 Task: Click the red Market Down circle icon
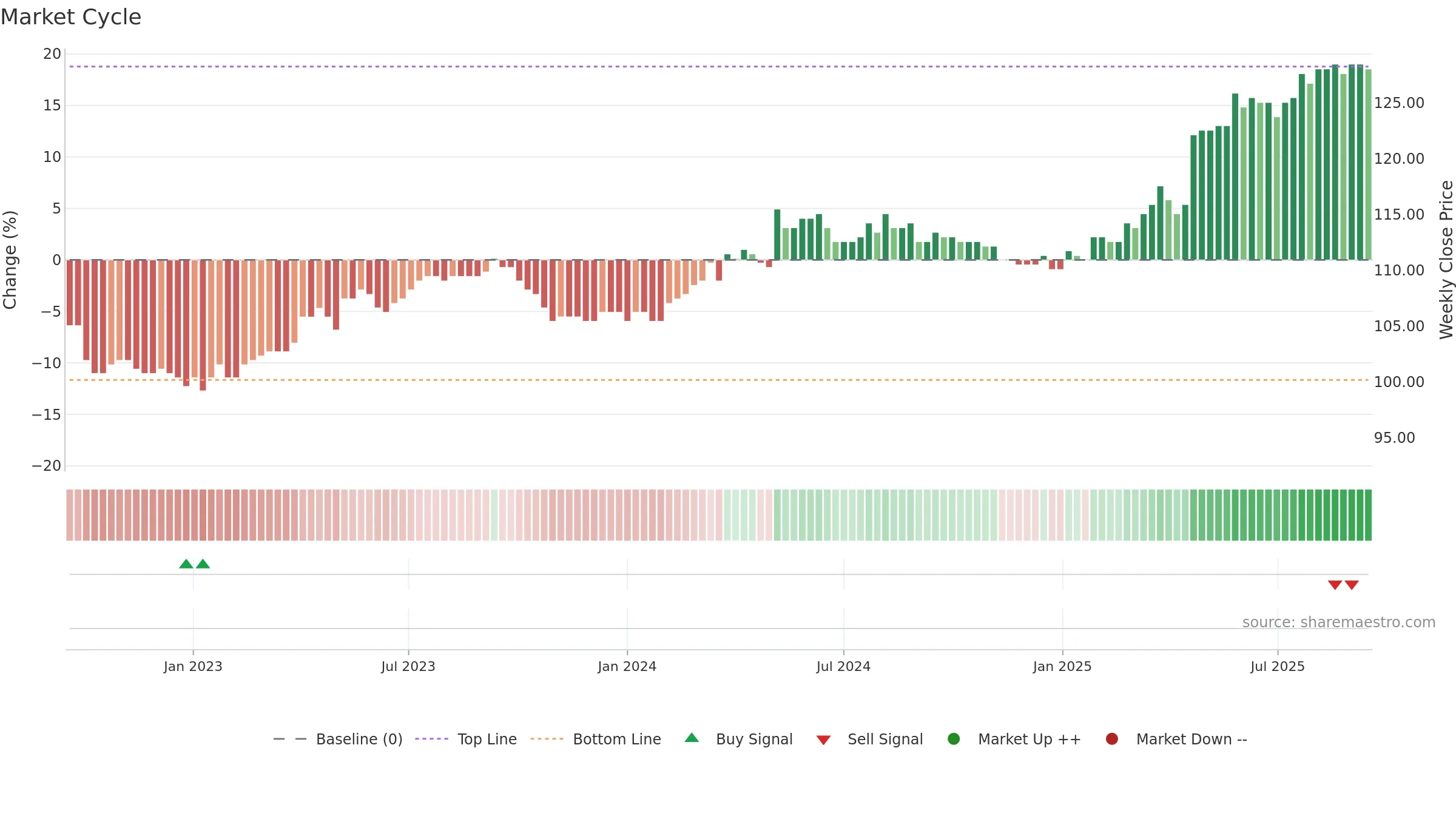[x=1112, y=739]
